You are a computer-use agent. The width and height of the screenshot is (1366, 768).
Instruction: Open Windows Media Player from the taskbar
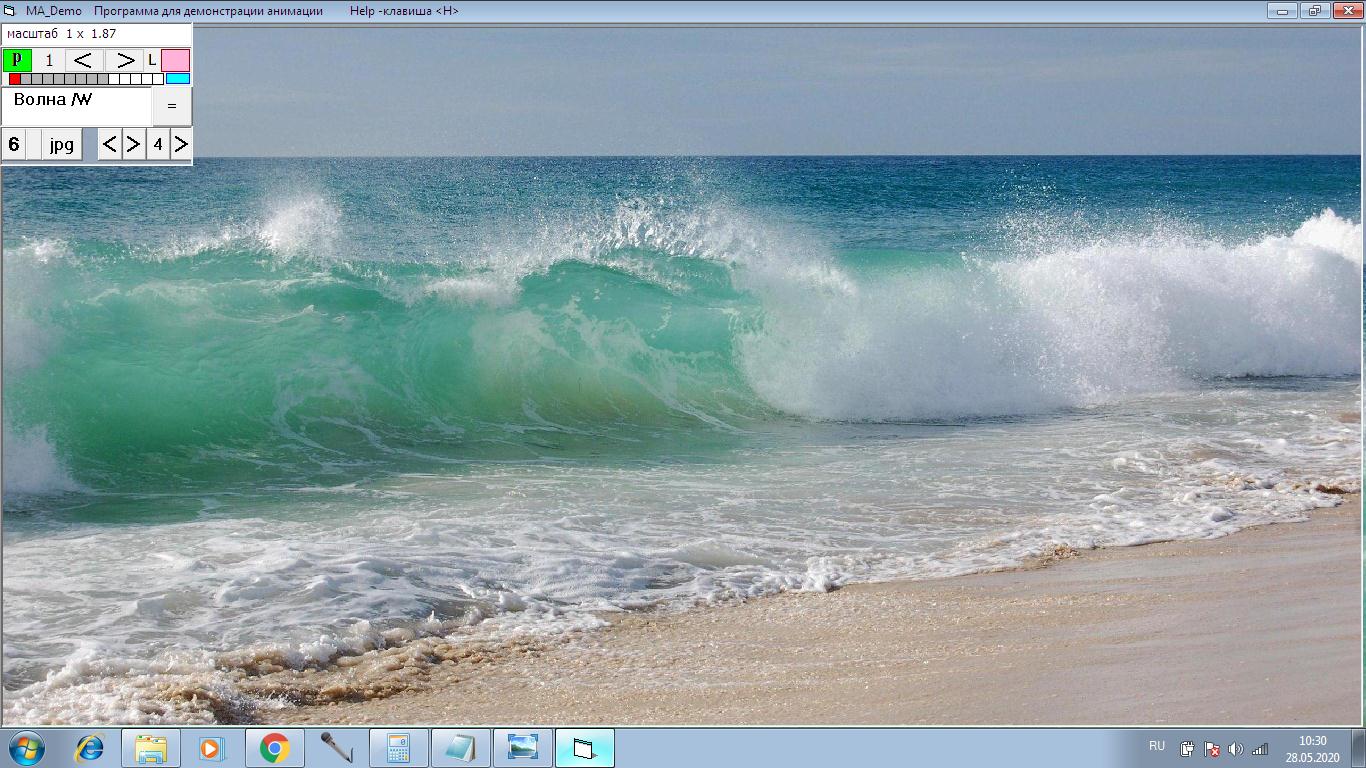212,748
